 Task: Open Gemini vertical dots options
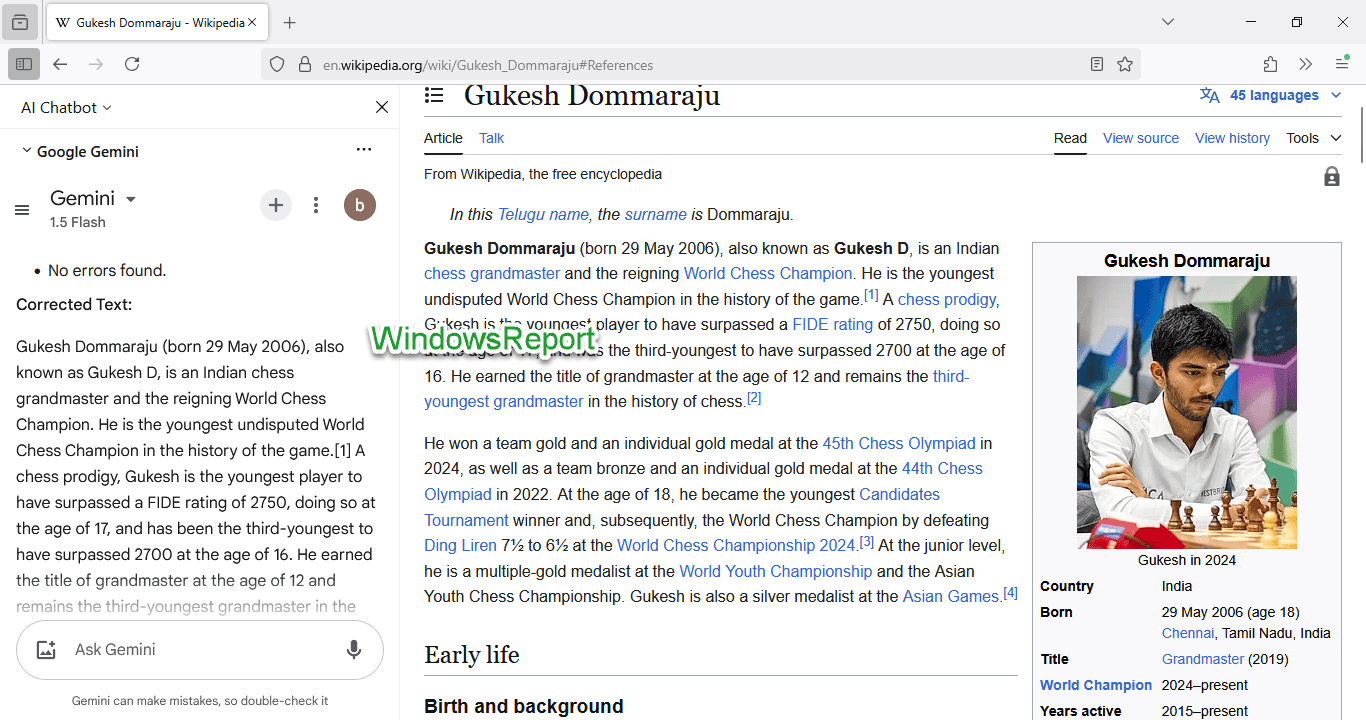(x=316, y=205)
